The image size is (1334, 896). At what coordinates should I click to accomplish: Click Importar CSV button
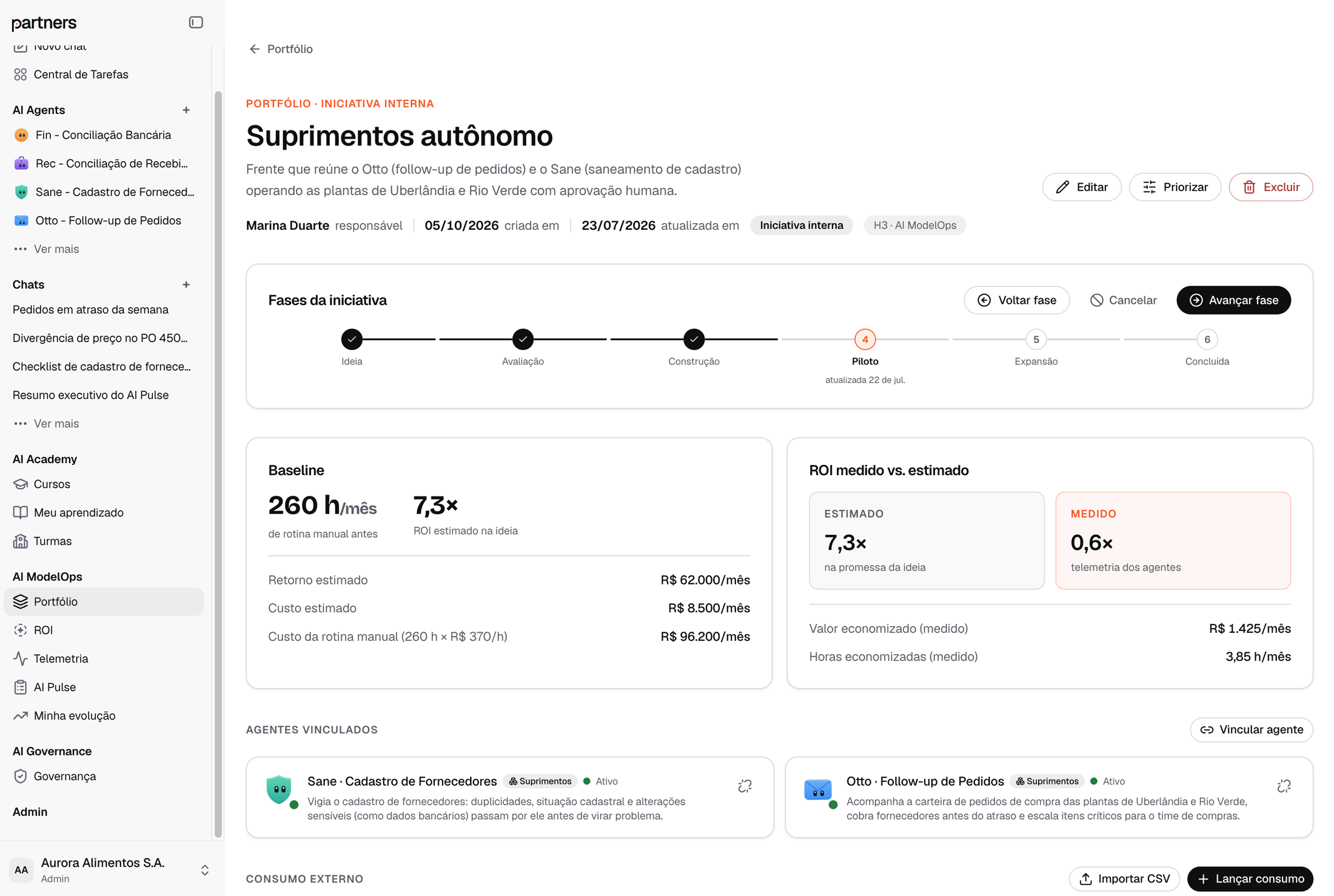1124,879
